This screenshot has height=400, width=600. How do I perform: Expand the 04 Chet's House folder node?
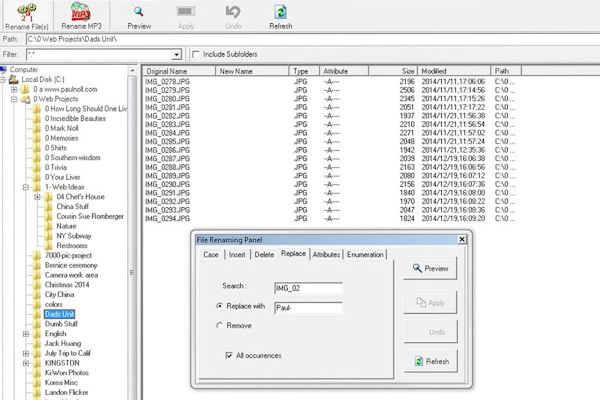pos(38,197)
